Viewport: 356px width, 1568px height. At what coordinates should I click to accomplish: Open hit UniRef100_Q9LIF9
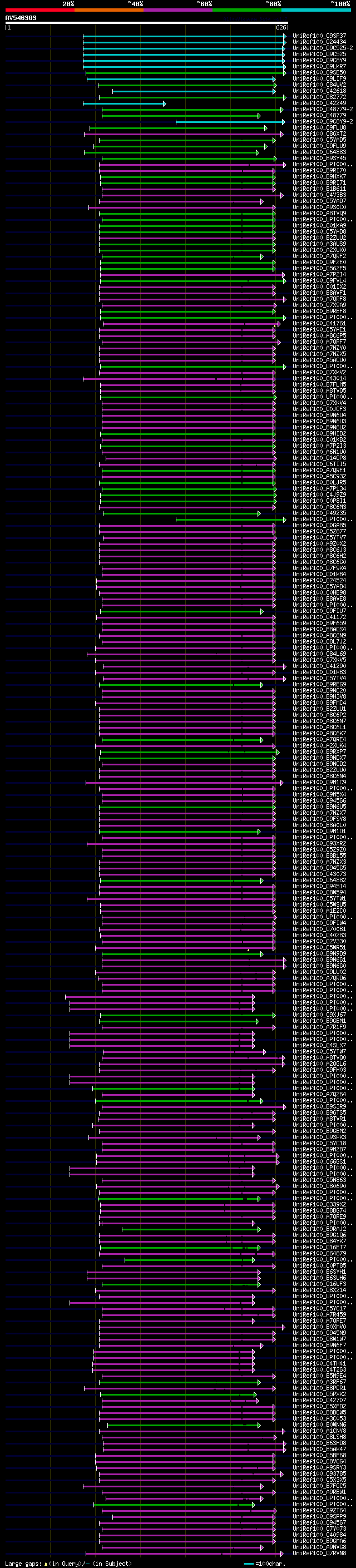click(x=319, y=79)
